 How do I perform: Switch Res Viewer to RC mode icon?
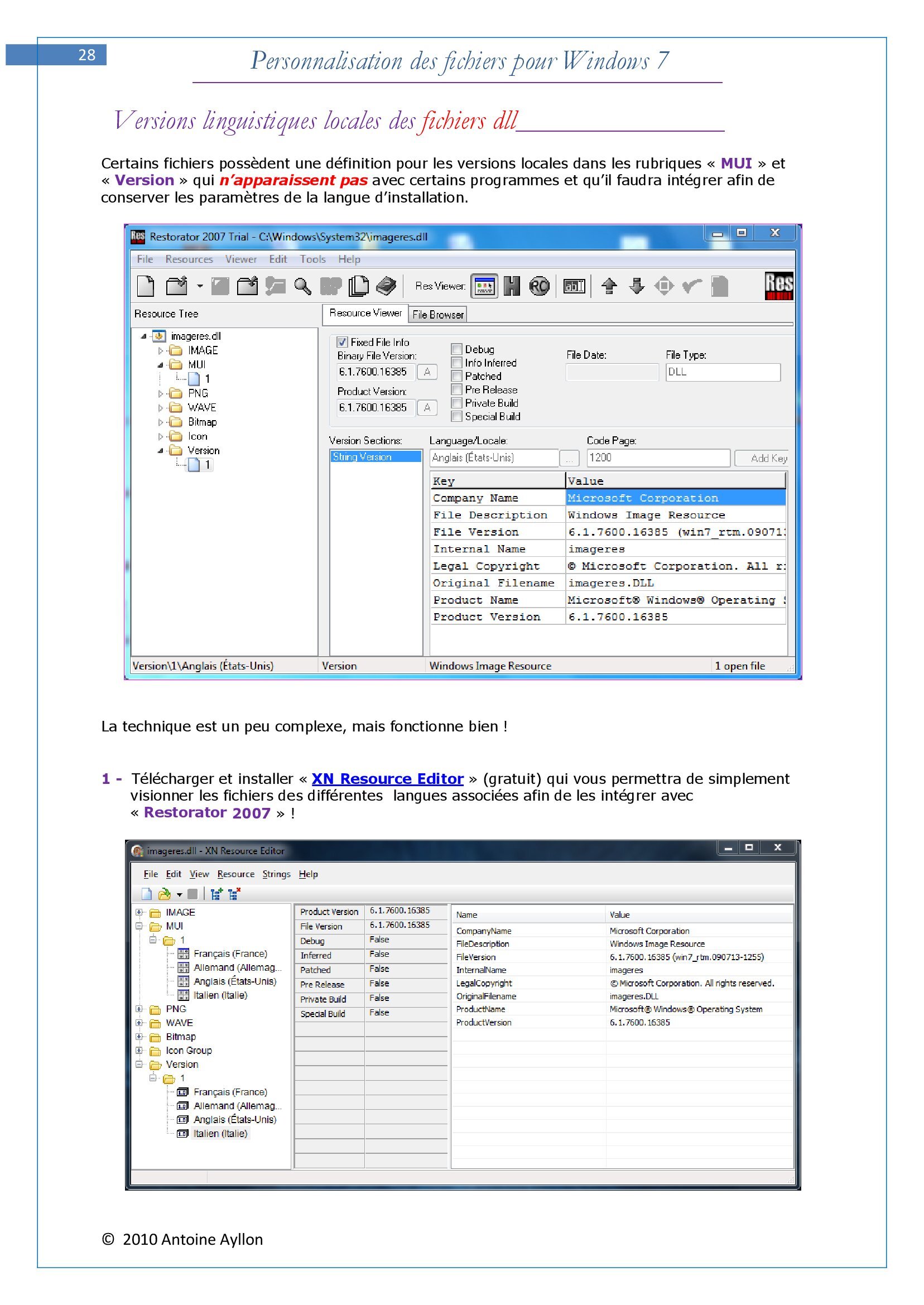coord(540,286)
